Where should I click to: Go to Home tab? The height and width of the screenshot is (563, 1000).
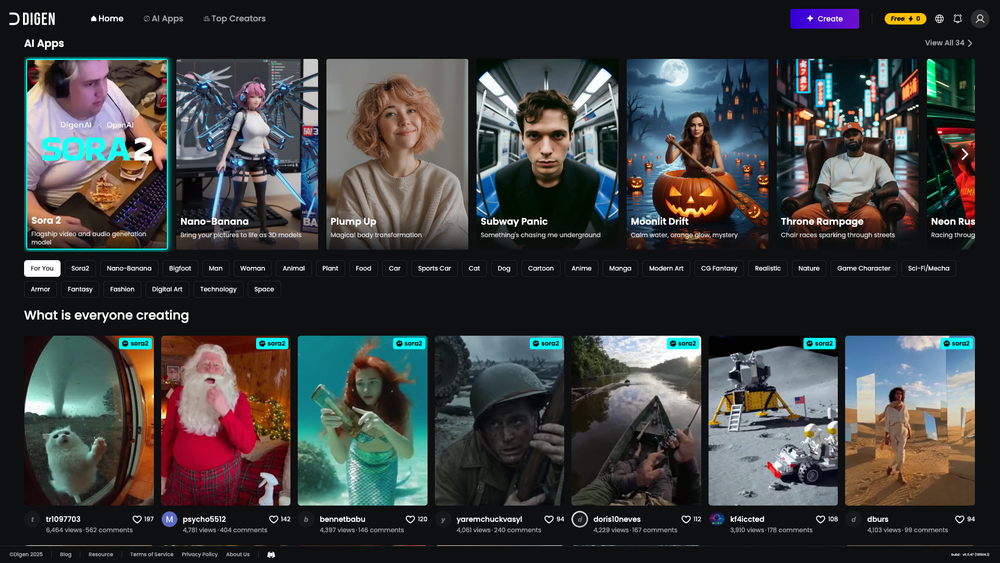[x=107, y=18]
